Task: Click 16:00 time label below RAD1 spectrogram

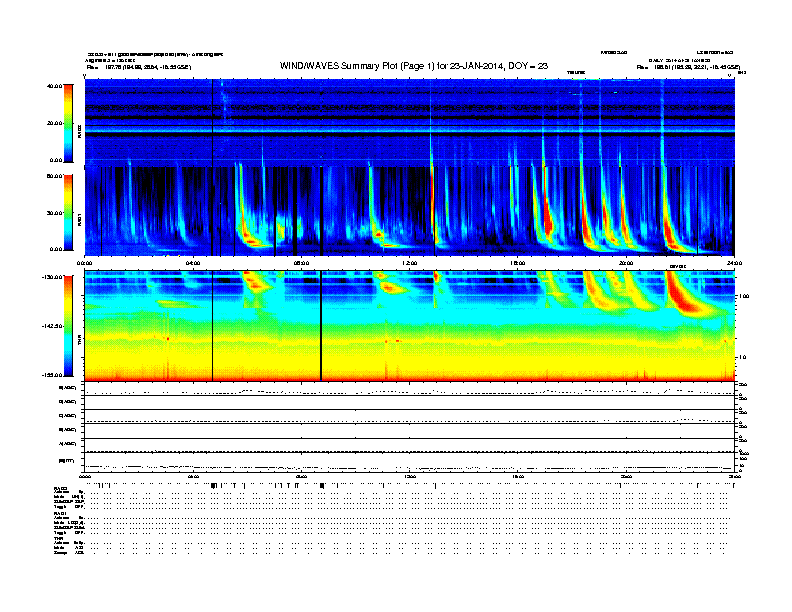Action: (x=518, y=263)
